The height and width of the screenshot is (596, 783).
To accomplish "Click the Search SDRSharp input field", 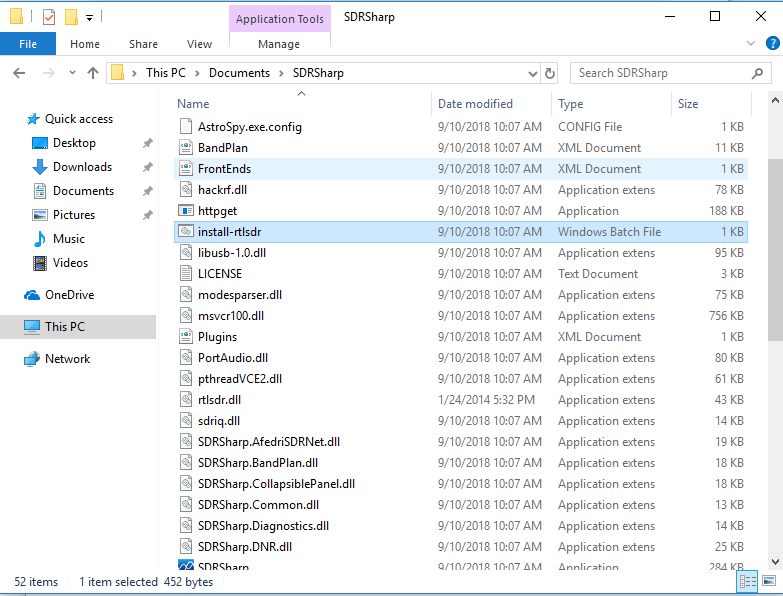I will (671, 73).
